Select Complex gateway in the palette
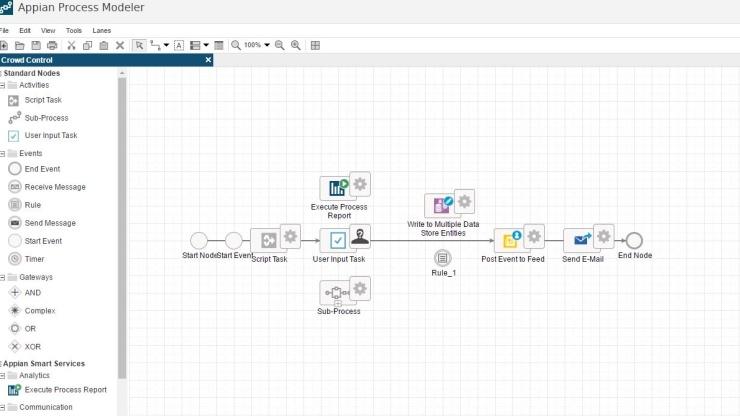 click(x=32, y=311)
